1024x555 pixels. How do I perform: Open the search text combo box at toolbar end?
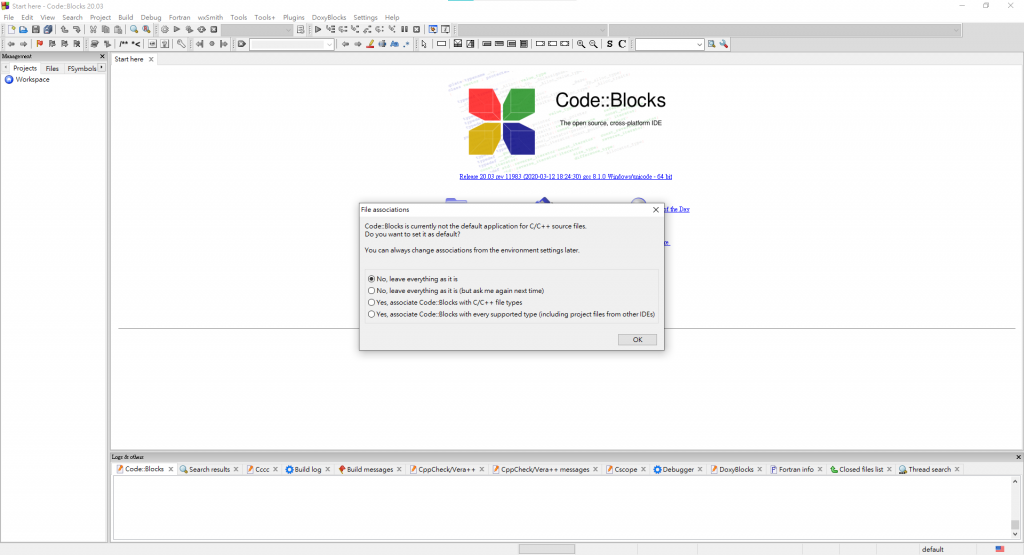click(669, 44)
